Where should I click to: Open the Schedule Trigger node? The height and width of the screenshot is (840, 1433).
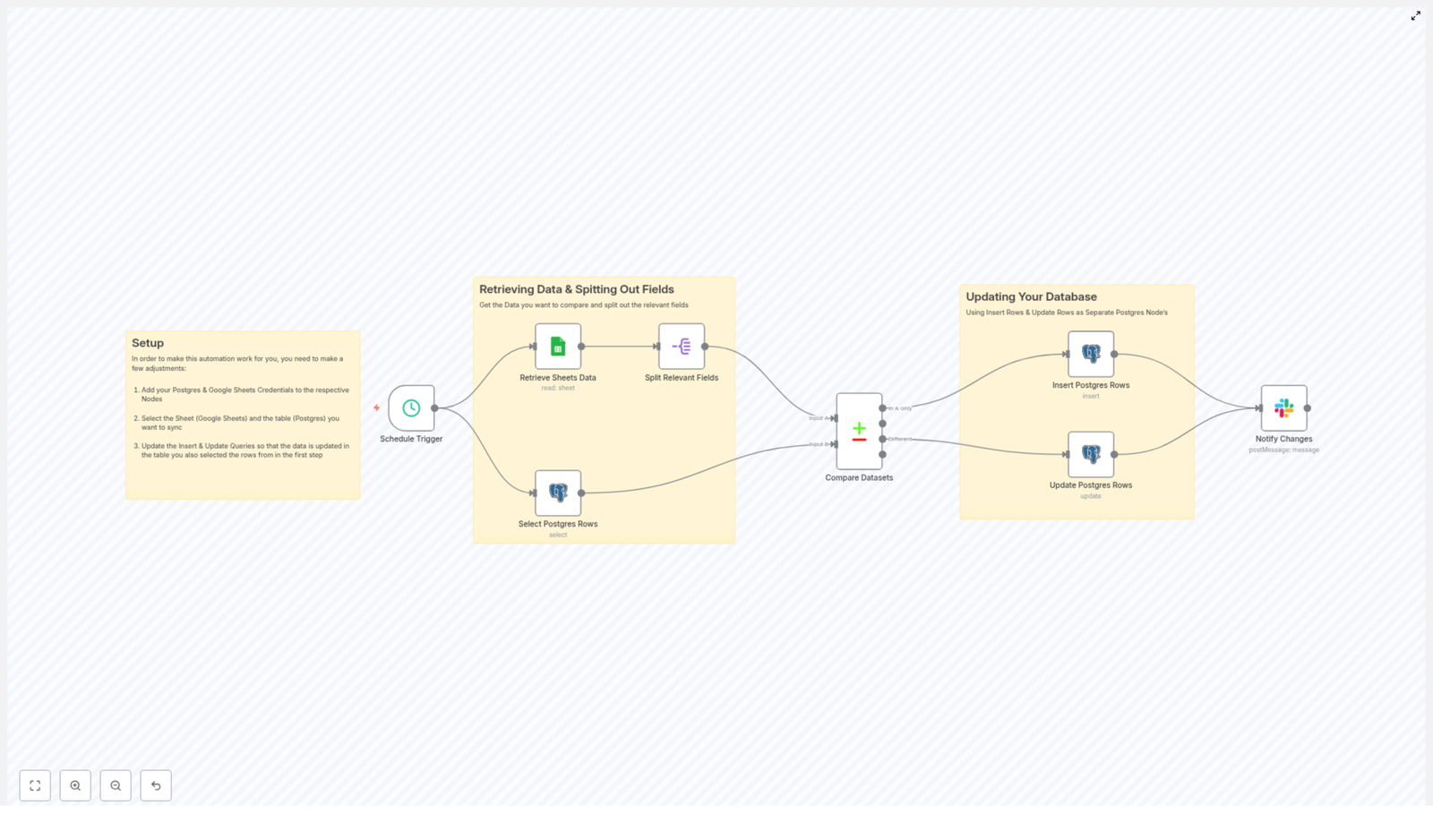pyautogui.click(x=411, y=407)
